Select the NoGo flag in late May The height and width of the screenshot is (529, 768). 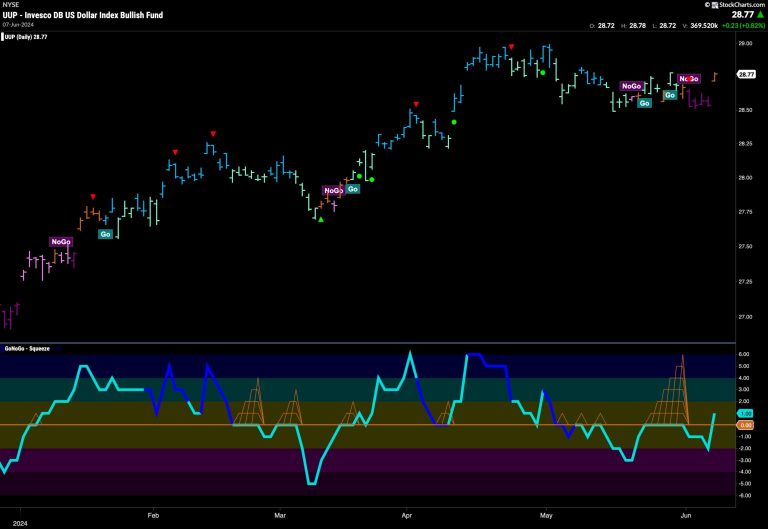coord(631,86)
